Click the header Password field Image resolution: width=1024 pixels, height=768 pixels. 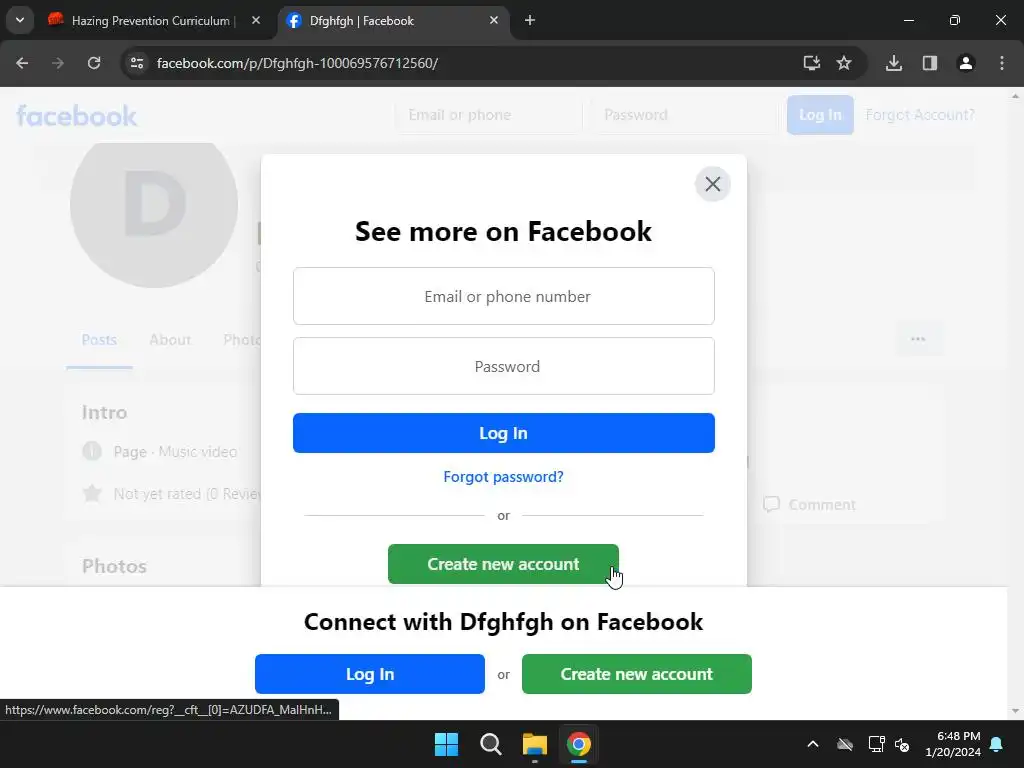tap(684, 115)
